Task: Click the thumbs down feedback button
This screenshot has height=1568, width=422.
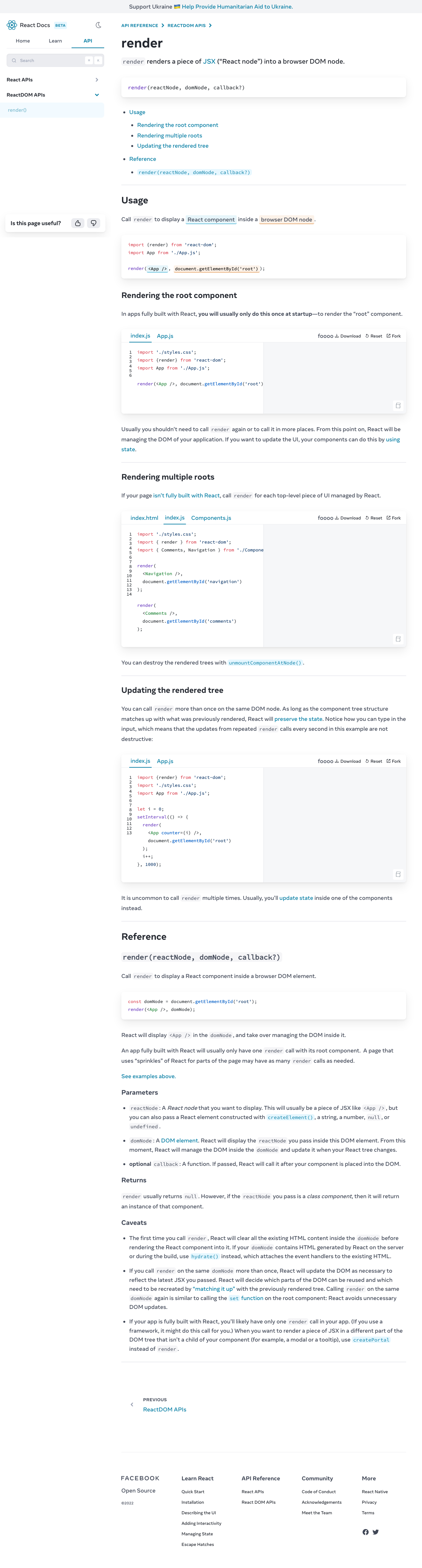Action: (x=94, y=223)
